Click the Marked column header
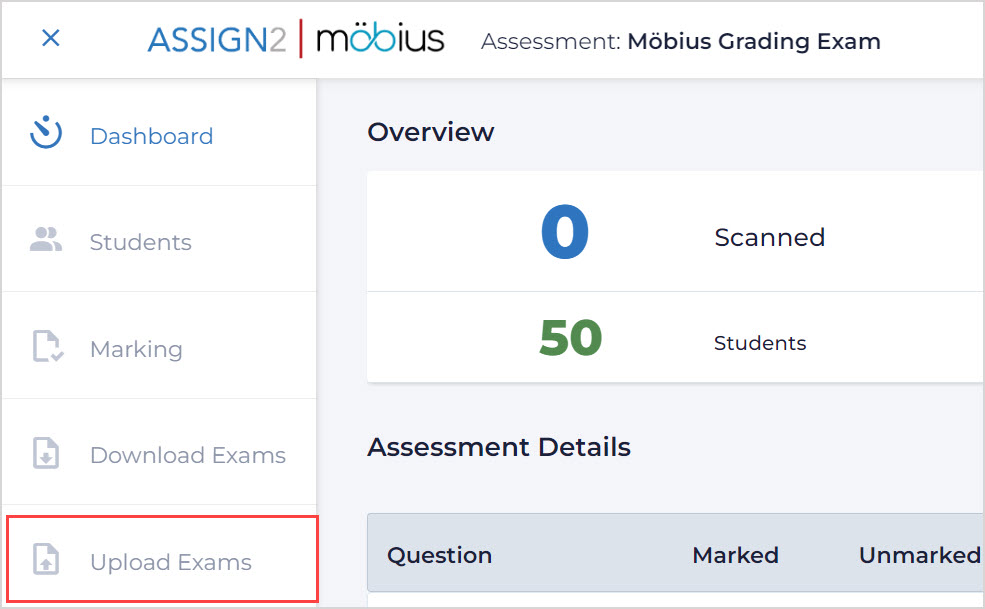Viewport: 985px width, 609px height. (x=735, y=555)
